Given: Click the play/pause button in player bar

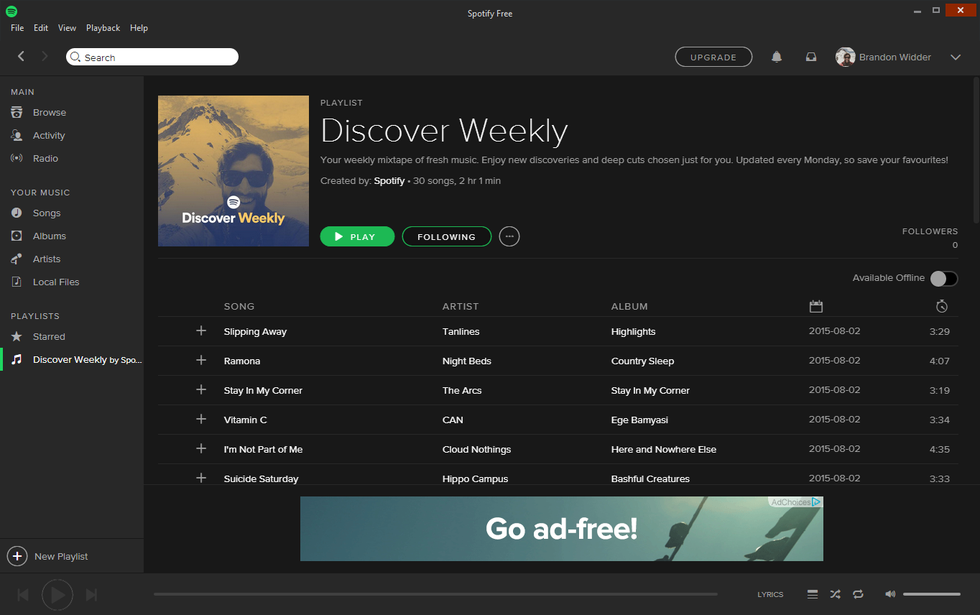Looking at the screenshot, I should 57,595.
